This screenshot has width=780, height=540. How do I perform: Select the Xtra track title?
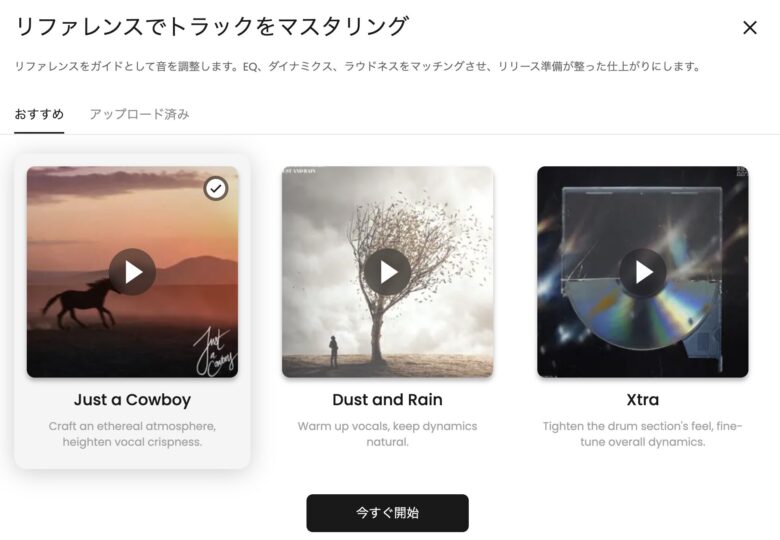point(643,399)
